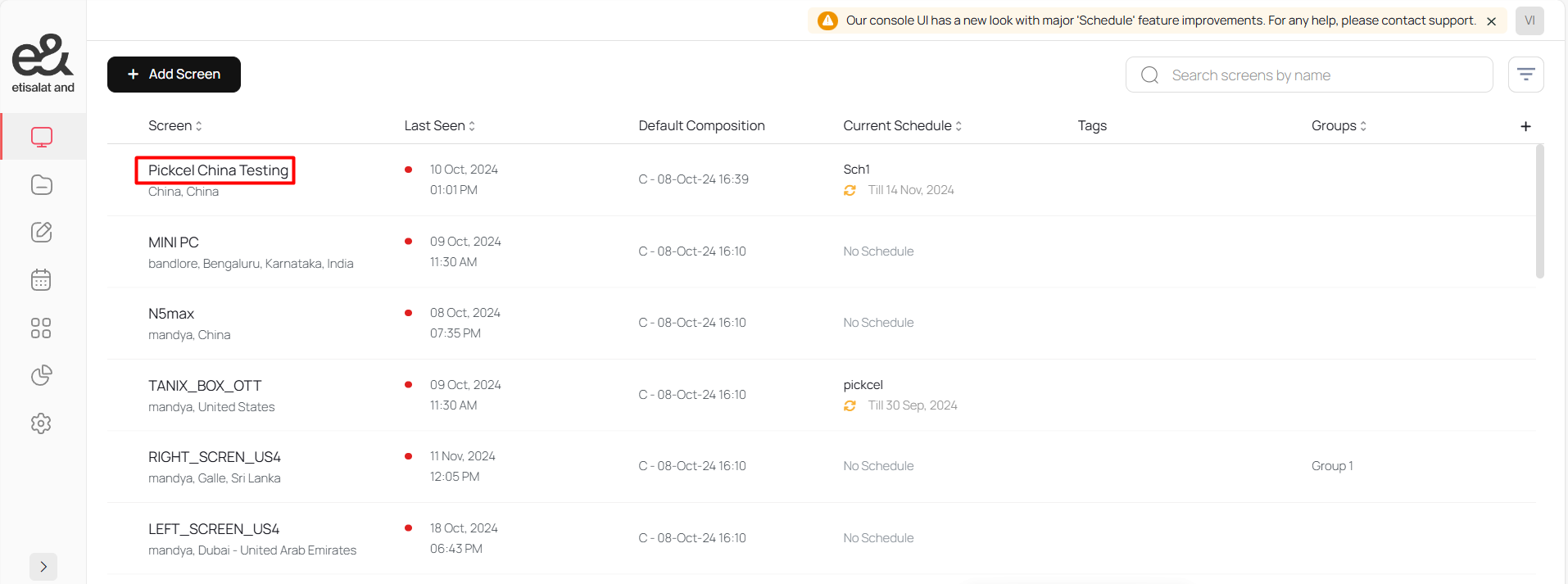1568x584 pixels.
Task: Open the Settings gear icon in sidebar
Action: click(x=42, y=423)
